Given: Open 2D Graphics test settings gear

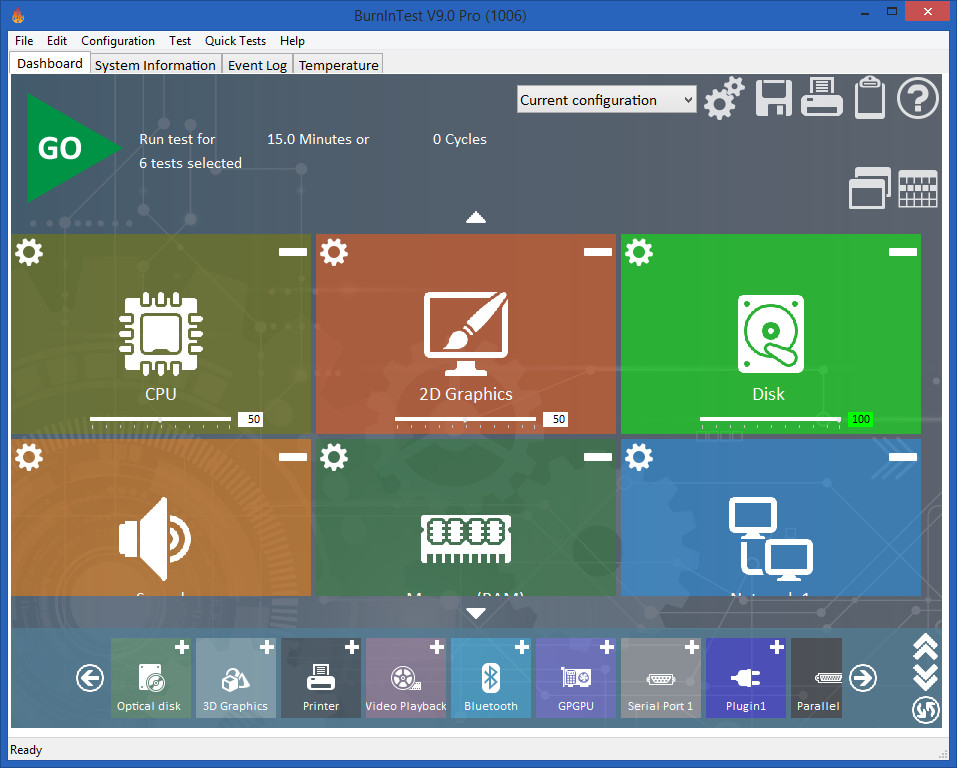Looking at the screenshot, I should [334, 252].
